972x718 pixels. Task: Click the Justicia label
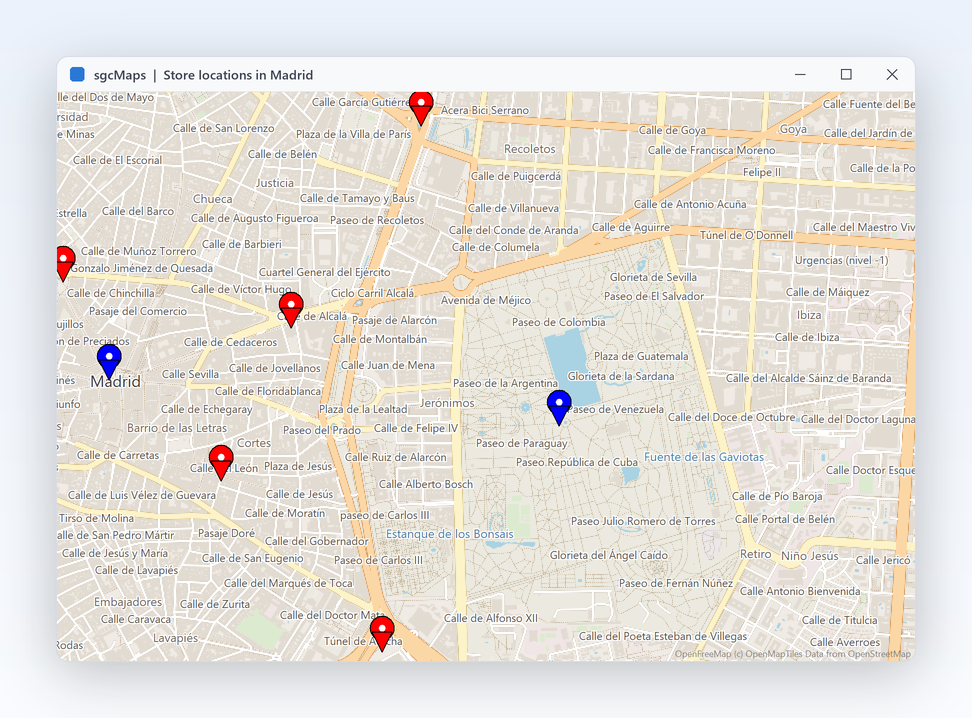275,183
